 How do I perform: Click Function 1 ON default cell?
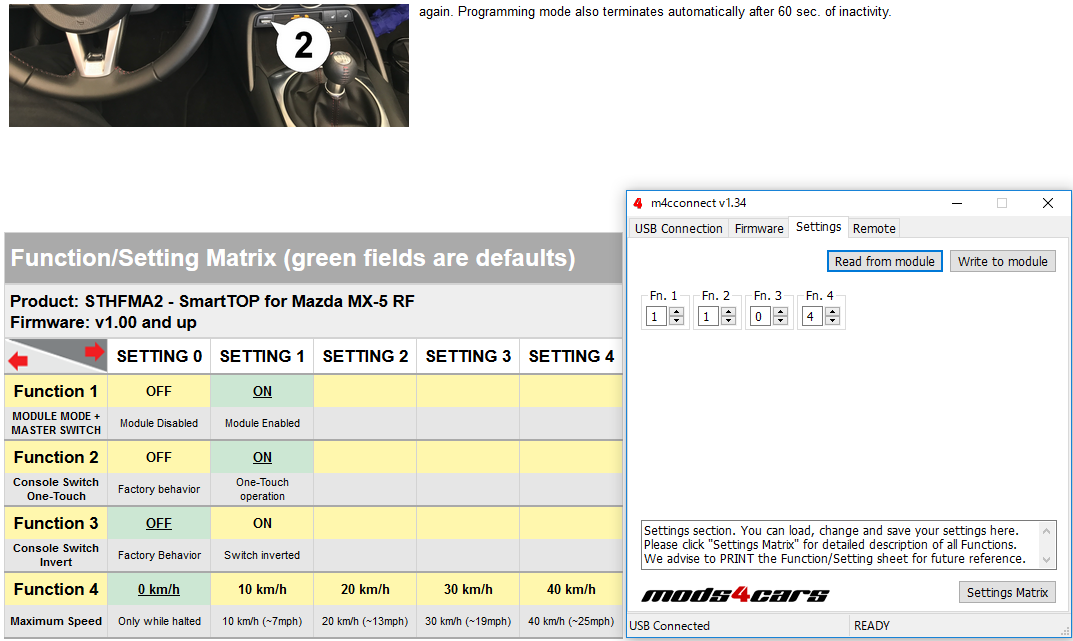(x=262, y=391)
